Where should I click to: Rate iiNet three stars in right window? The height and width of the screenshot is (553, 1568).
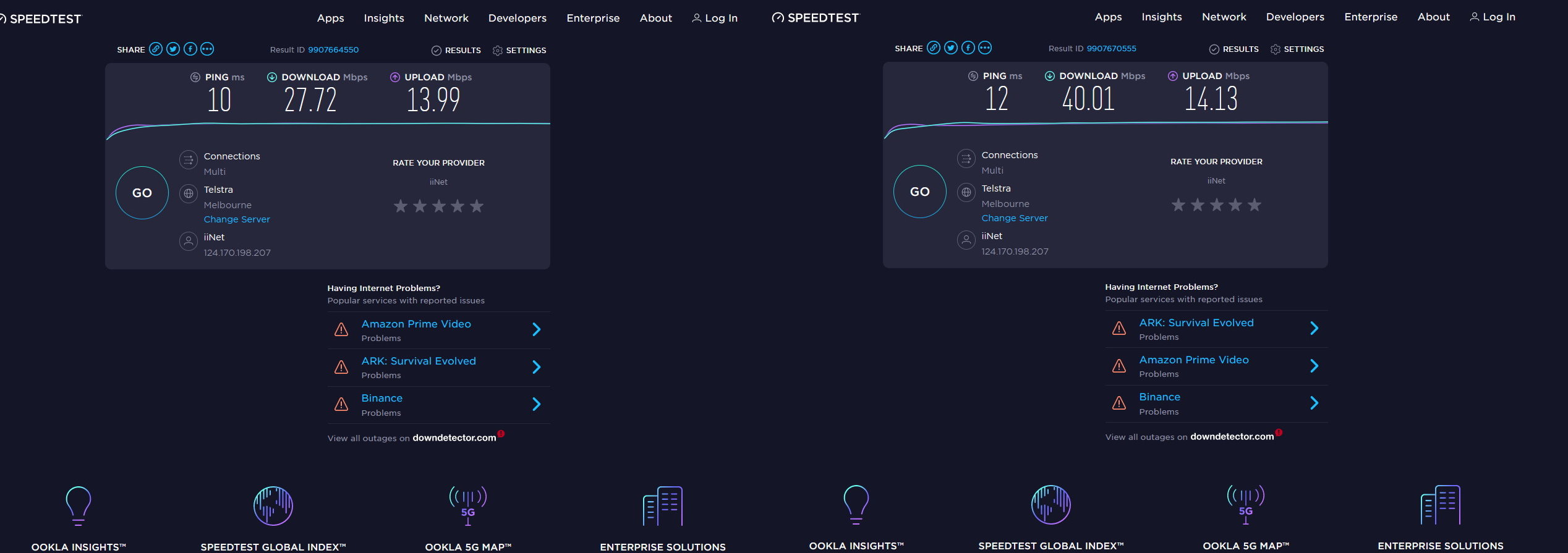click(x=1217, y=205)
